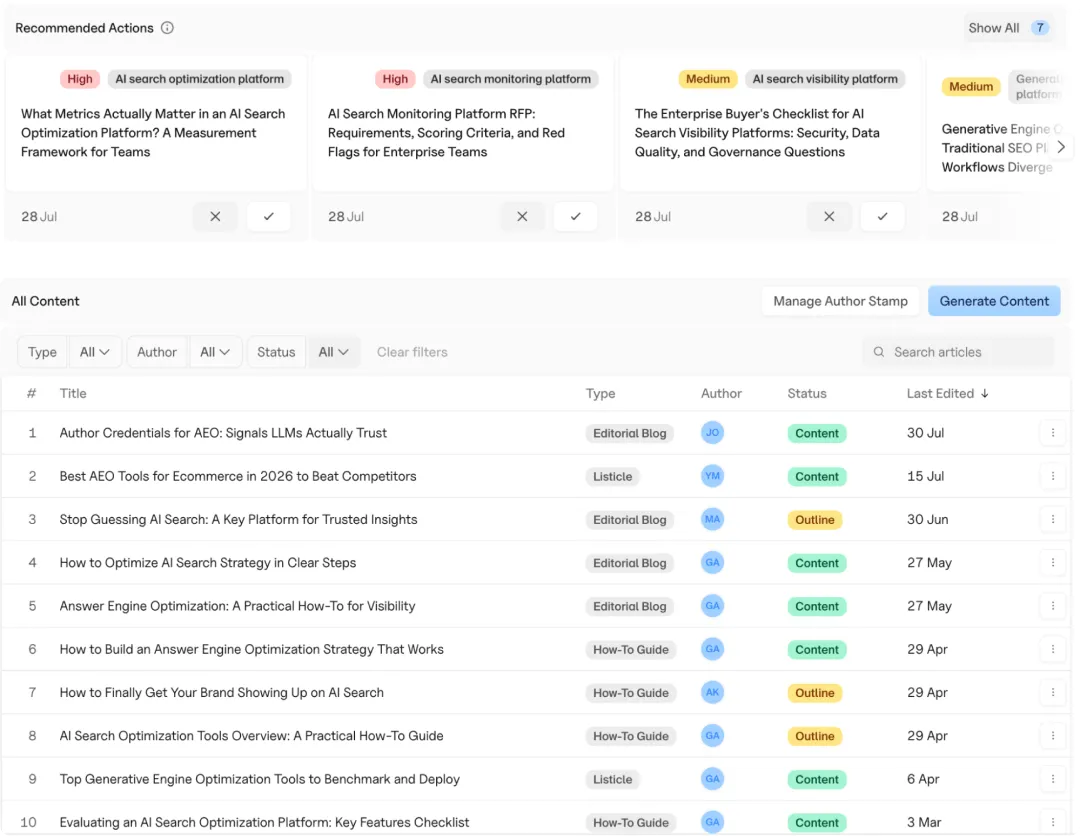Open the Type filter All dropdown
The height and width of the screenshot is (836, 1080).
point(94,352)
